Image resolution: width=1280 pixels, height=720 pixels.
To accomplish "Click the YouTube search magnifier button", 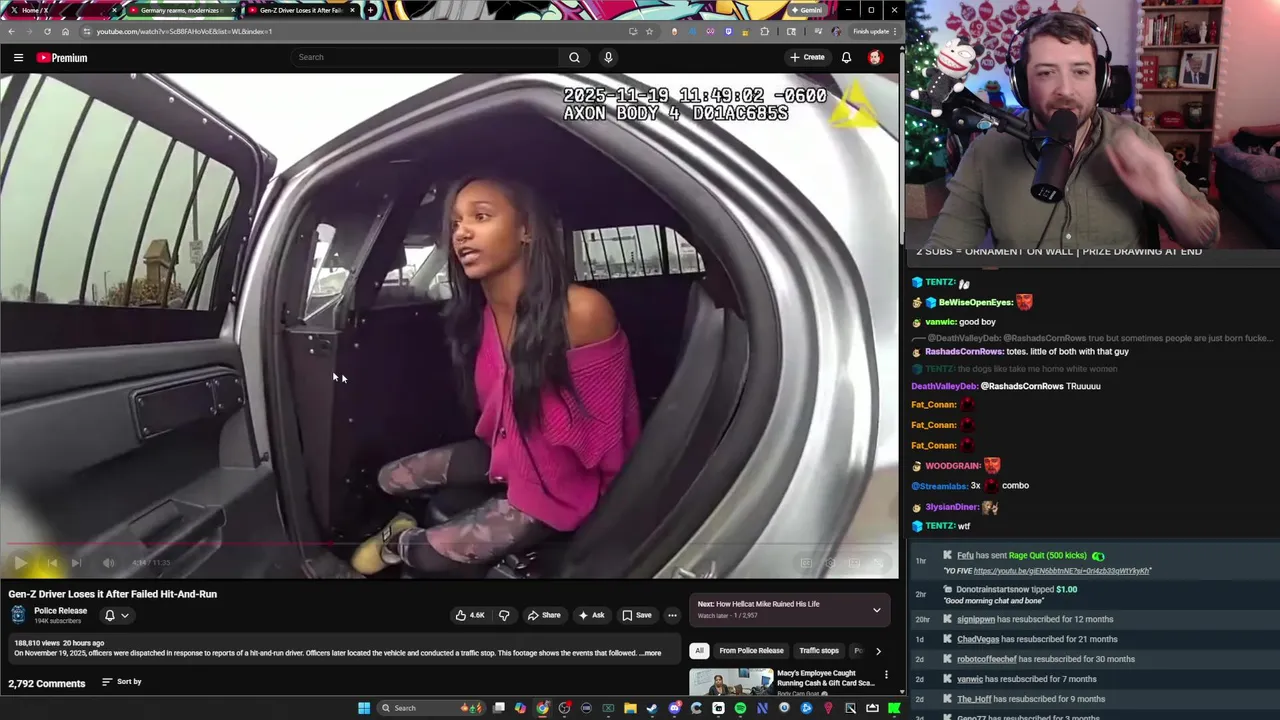I will (574, 57).
